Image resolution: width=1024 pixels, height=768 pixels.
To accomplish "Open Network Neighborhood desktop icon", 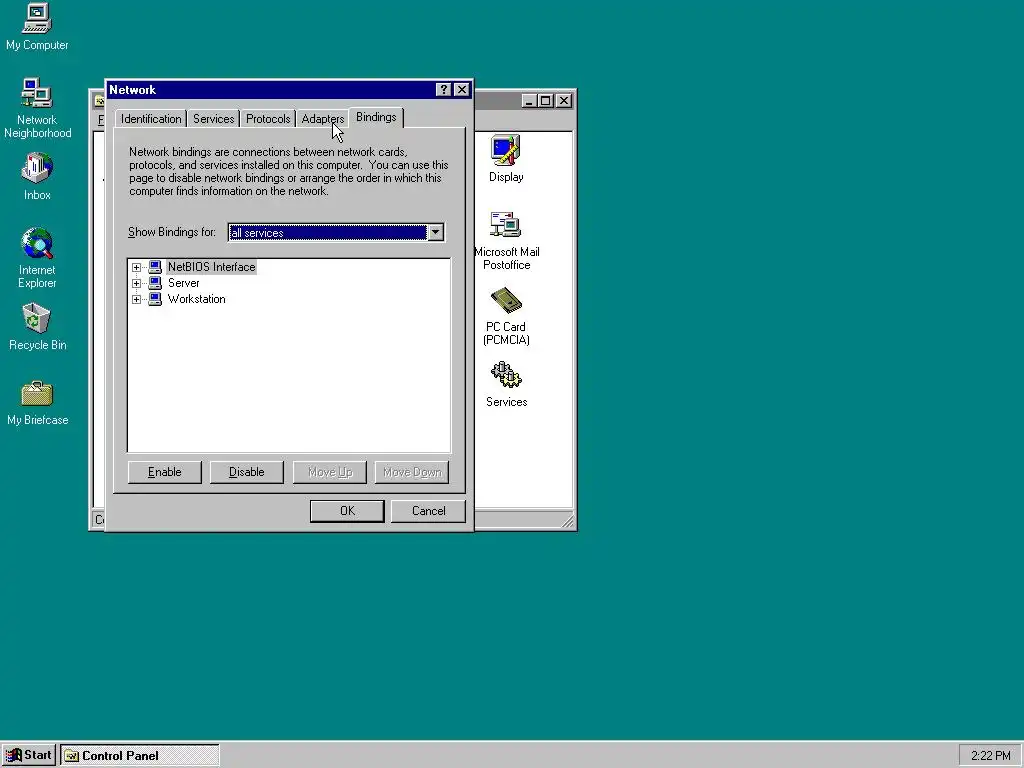I will tap(37, 108).
